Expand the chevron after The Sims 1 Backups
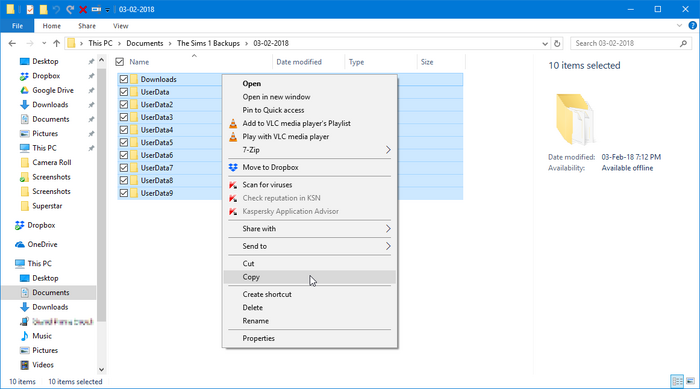The height and width of the screenshot is (389, 700). [x=246, y=44]
